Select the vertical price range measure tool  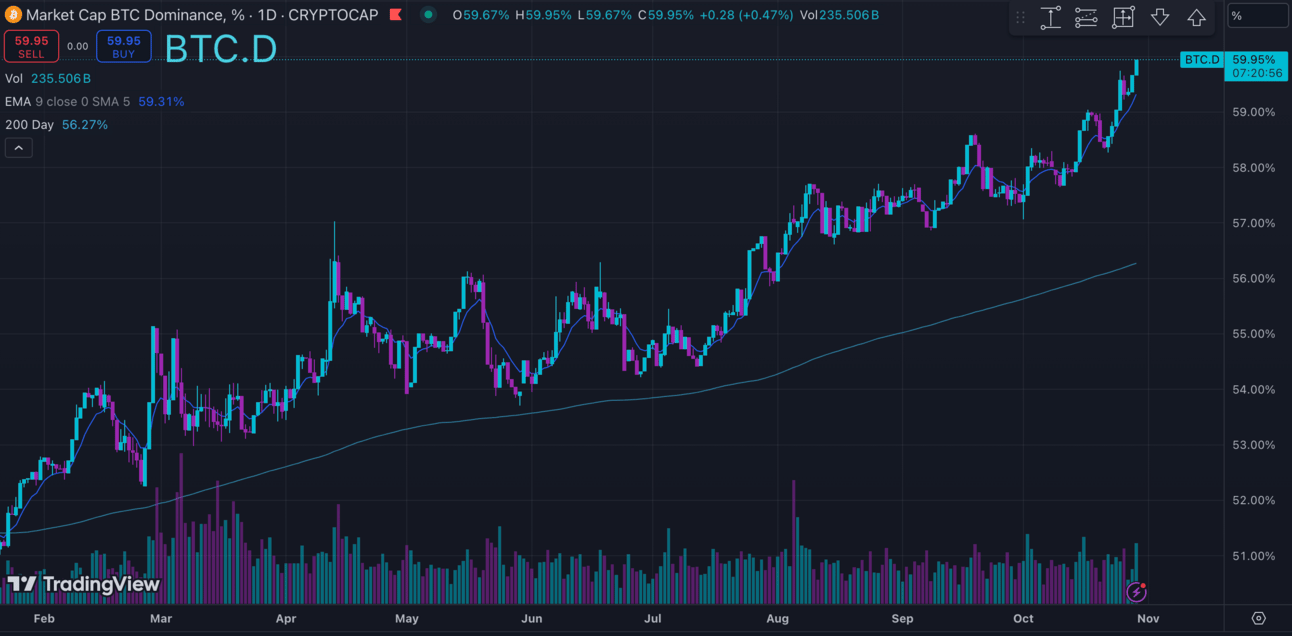[1050, 17]
